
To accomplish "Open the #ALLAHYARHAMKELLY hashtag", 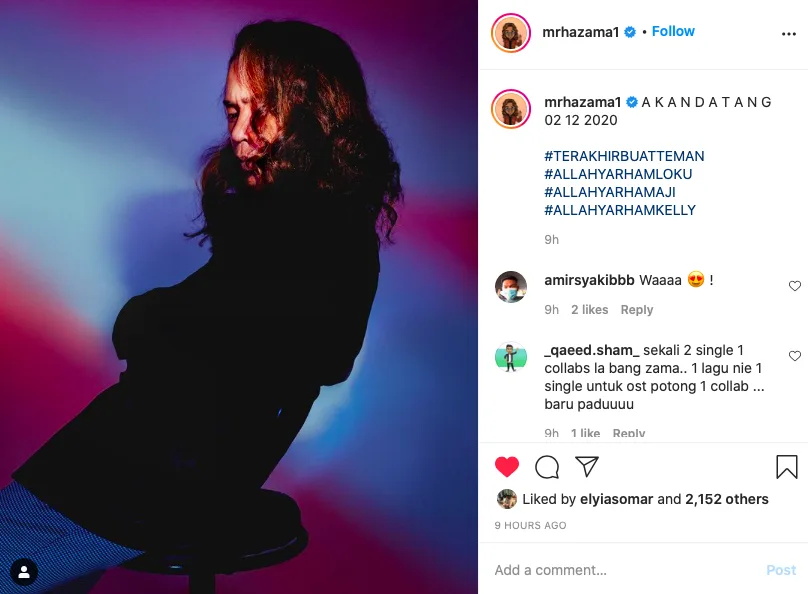I will [x=620, y=210].
